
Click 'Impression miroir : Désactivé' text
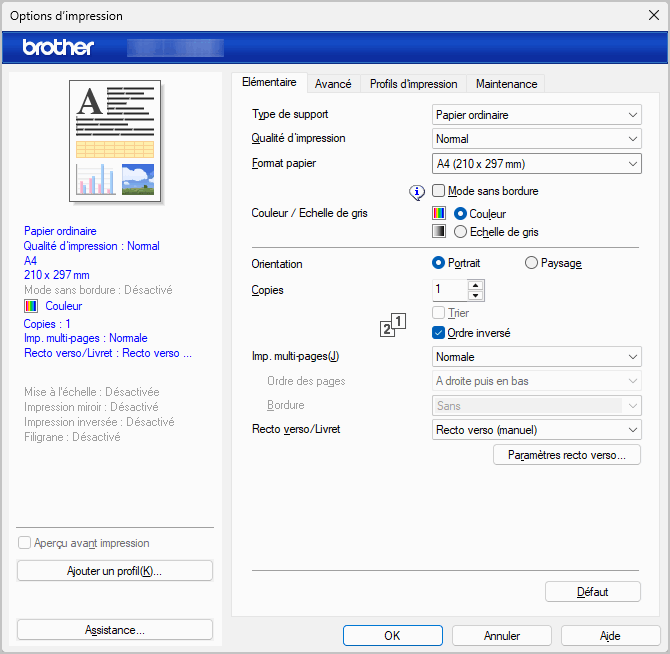pyautogui.click(x=91, y=407)
